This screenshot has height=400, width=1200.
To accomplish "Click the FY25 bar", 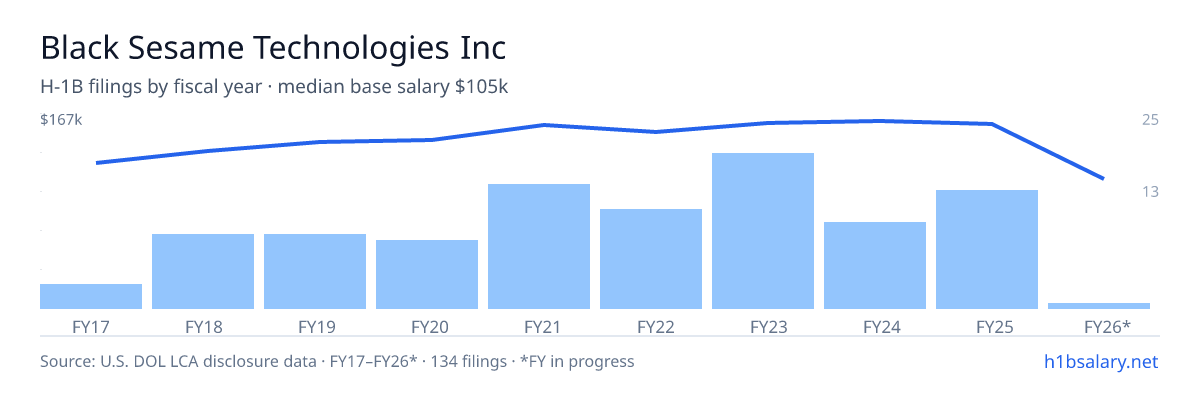I will (x=987, y=249).
